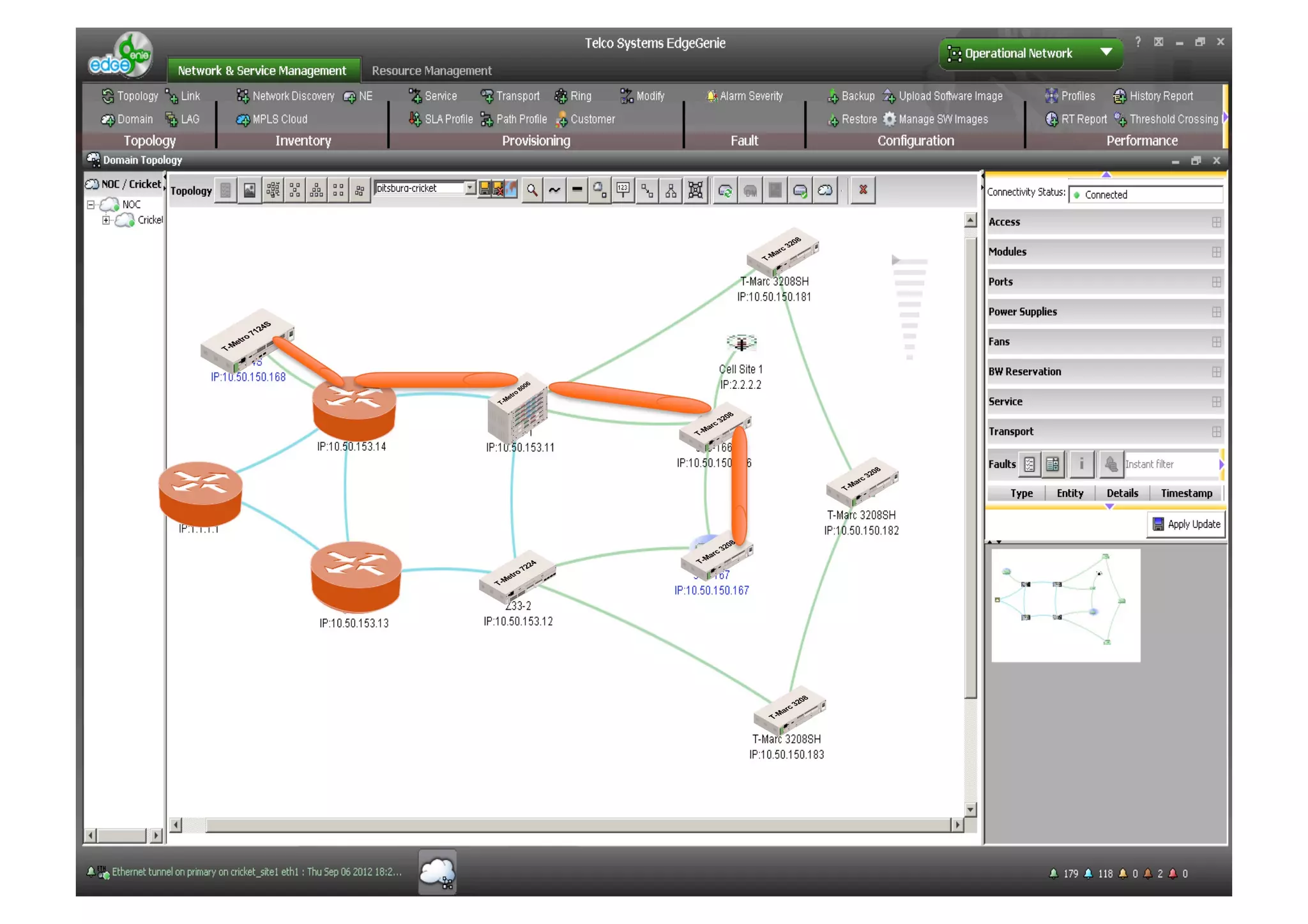Click the fit-to-screen icon in topology toolbar
Viewport: 1308px width, 924px height.
tap(696, 190)
